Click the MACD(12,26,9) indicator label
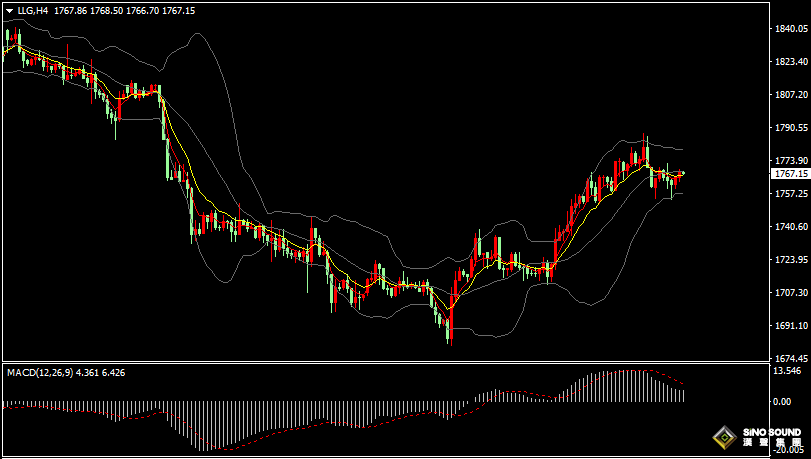Viewport: 811px width, 459px height. [x=36, y=372]
